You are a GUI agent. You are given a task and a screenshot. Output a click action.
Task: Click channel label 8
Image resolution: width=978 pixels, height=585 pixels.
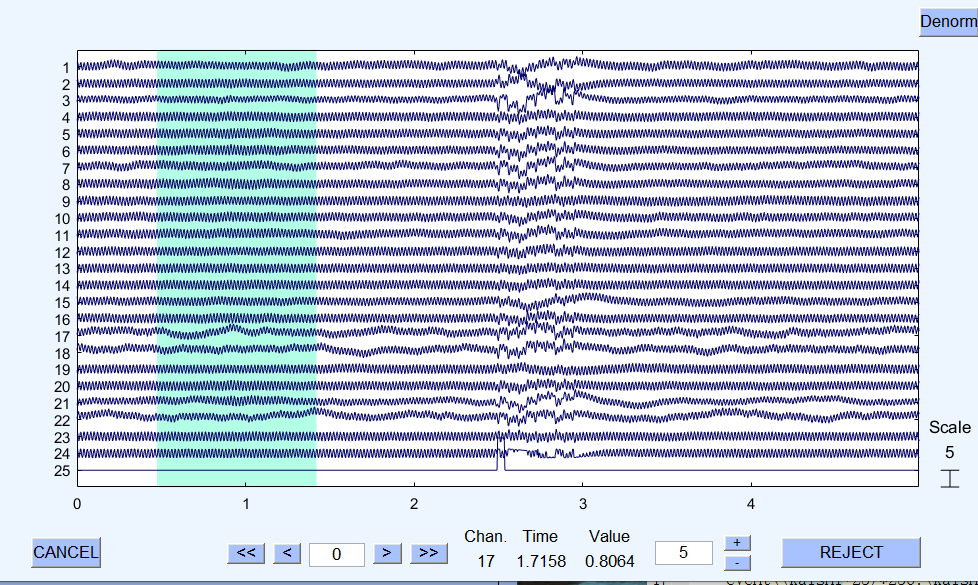[x=65, y=185]
